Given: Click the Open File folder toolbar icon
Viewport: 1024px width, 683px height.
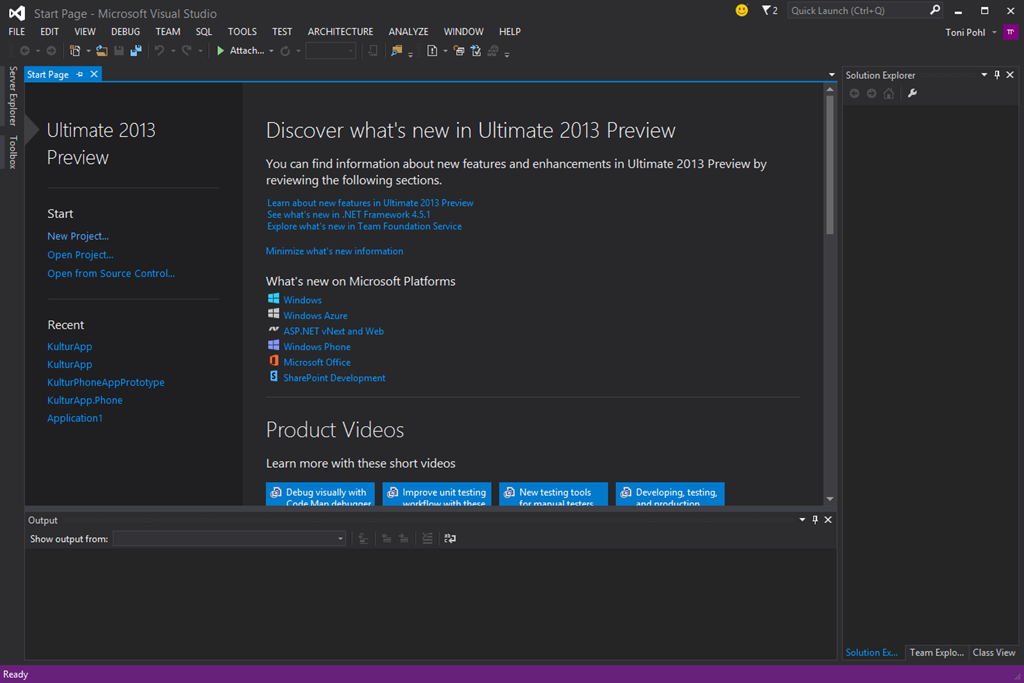Looking at the screenshot, I should pyautogui.click(x=102, y=51).
